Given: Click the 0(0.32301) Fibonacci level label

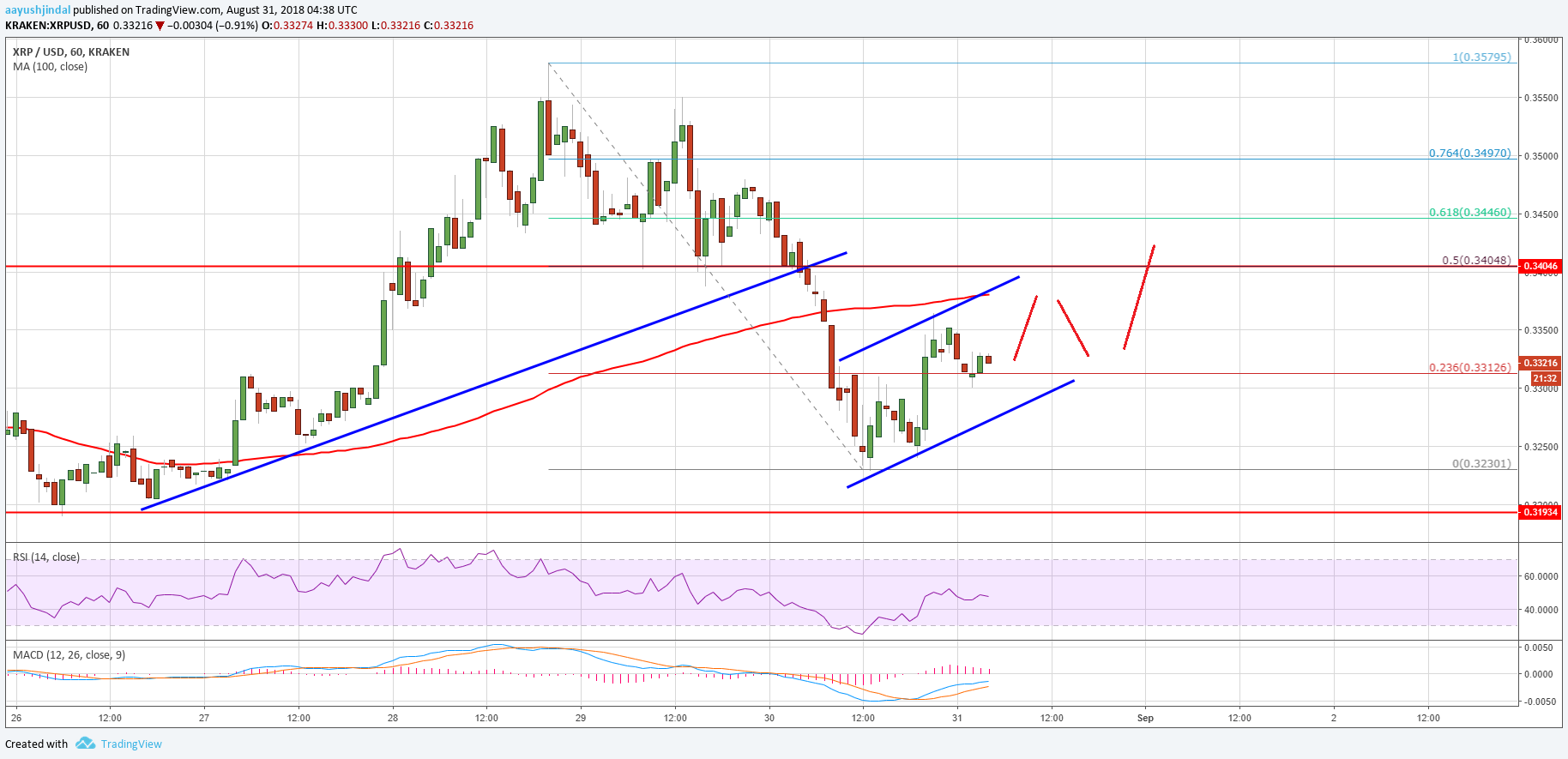Looking at the screenshot, I should click(x=1482, y=464).
